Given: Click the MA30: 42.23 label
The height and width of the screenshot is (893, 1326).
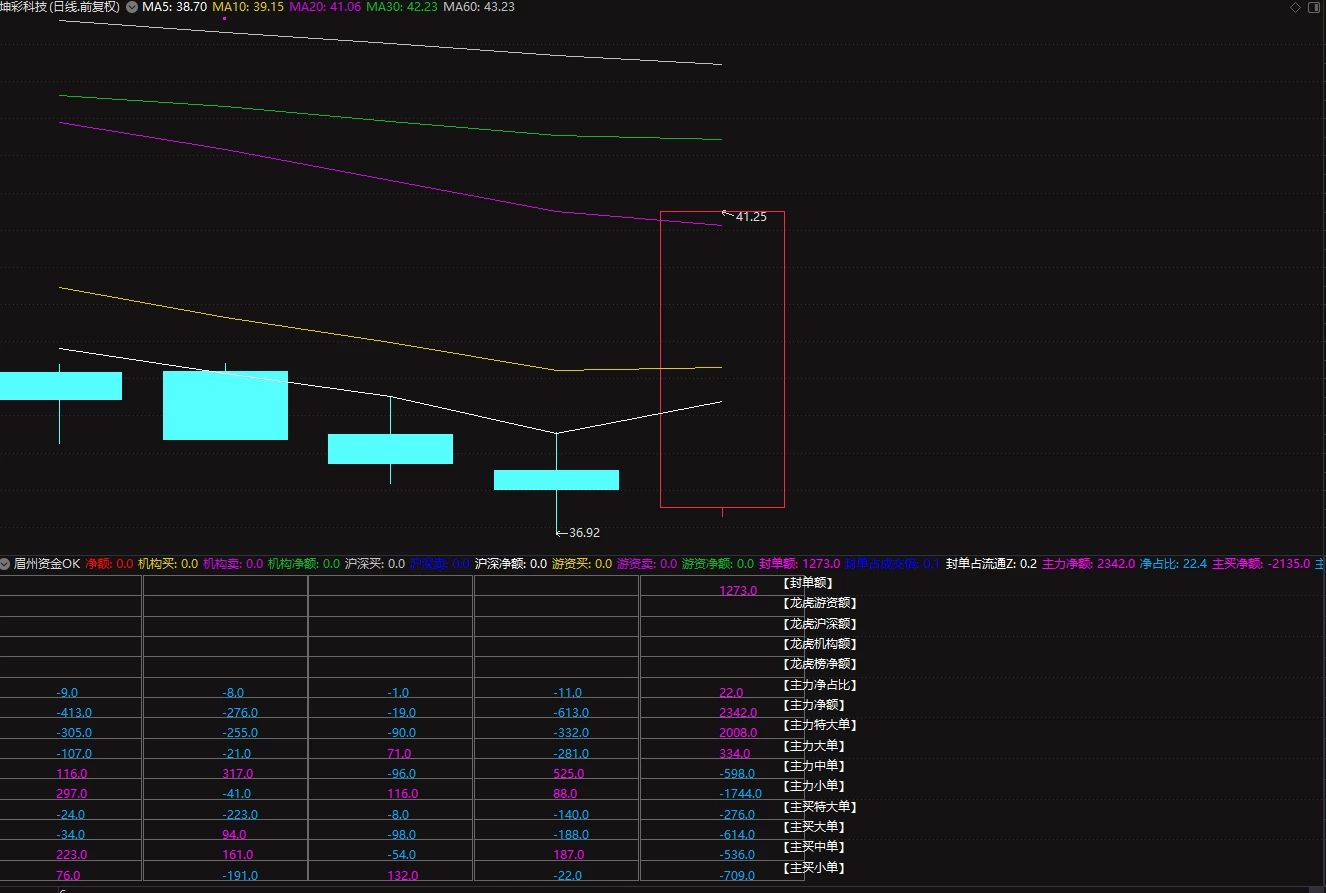Looking at the screenshot, I should 402,7.
